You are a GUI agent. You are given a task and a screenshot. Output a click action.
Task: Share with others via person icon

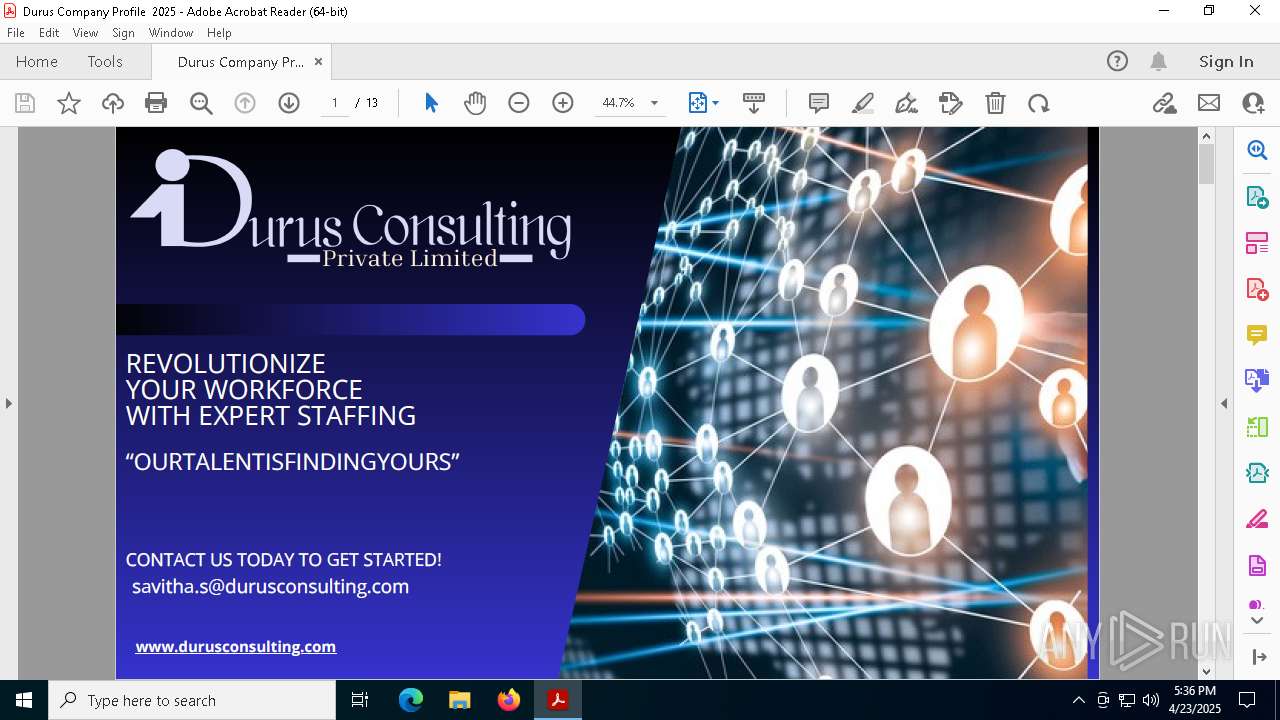pyautogui.click(x=1253, y=103)
